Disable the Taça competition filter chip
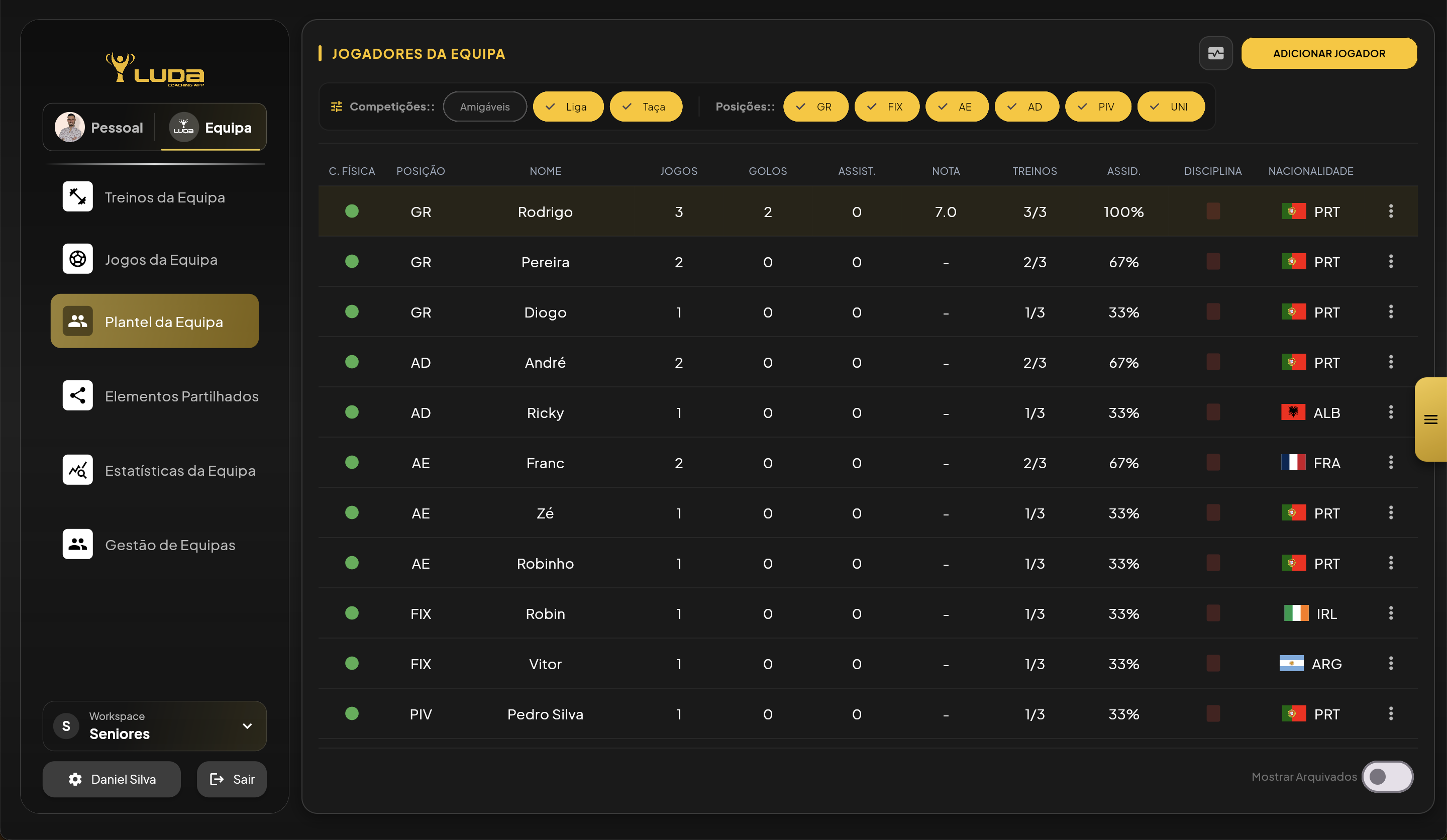The height and width of the screenshot is (840, 1447). [x=646, y=107]
